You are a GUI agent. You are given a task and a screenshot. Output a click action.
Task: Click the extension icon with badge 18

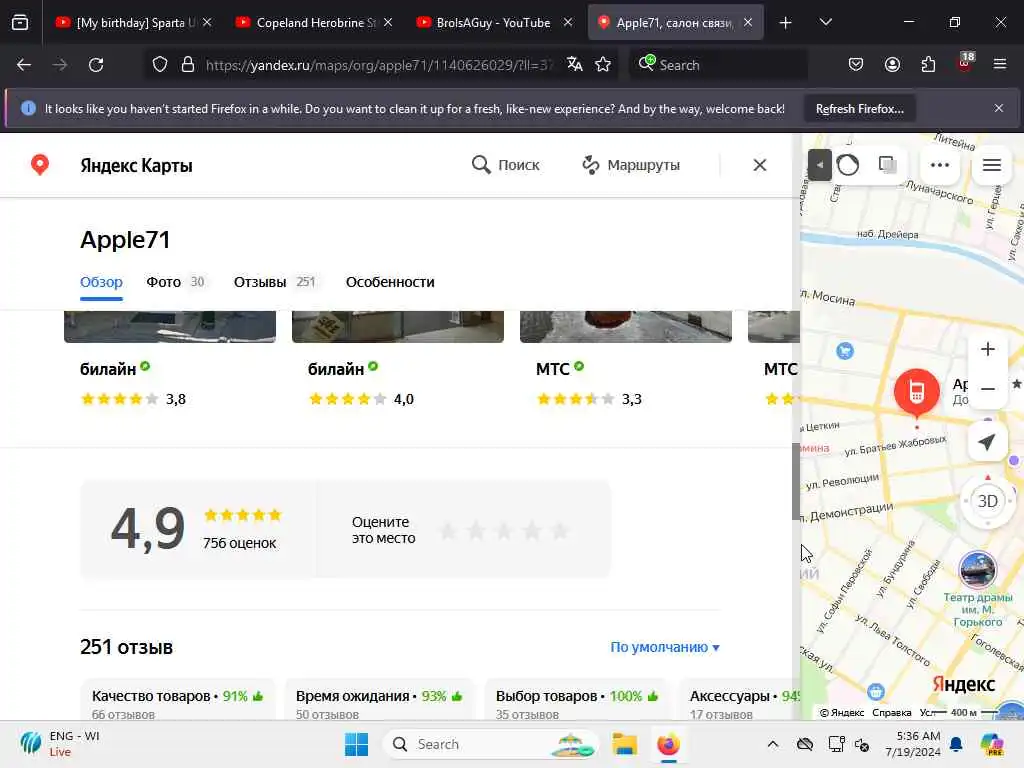965,63
